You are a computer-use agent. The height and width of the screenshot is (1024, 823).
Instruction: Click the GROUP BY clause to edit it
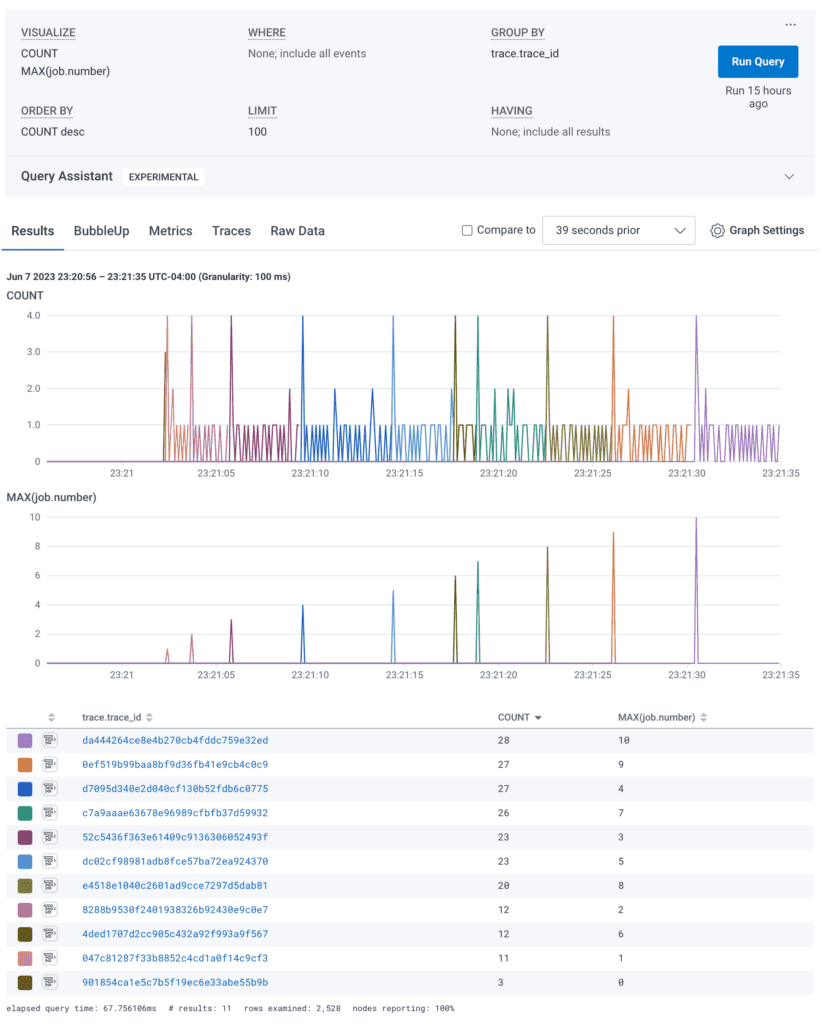pos(517,32)
